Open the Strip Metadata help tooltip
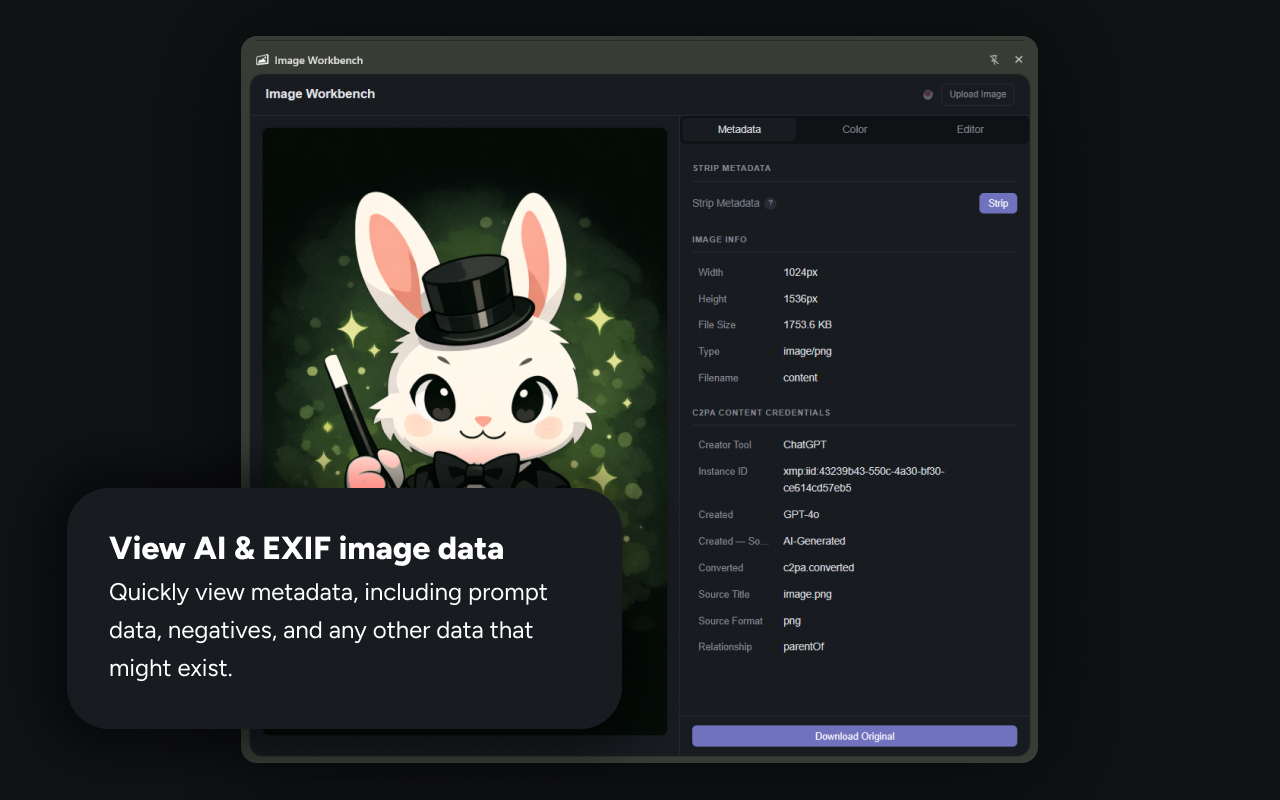 (770, 203)
